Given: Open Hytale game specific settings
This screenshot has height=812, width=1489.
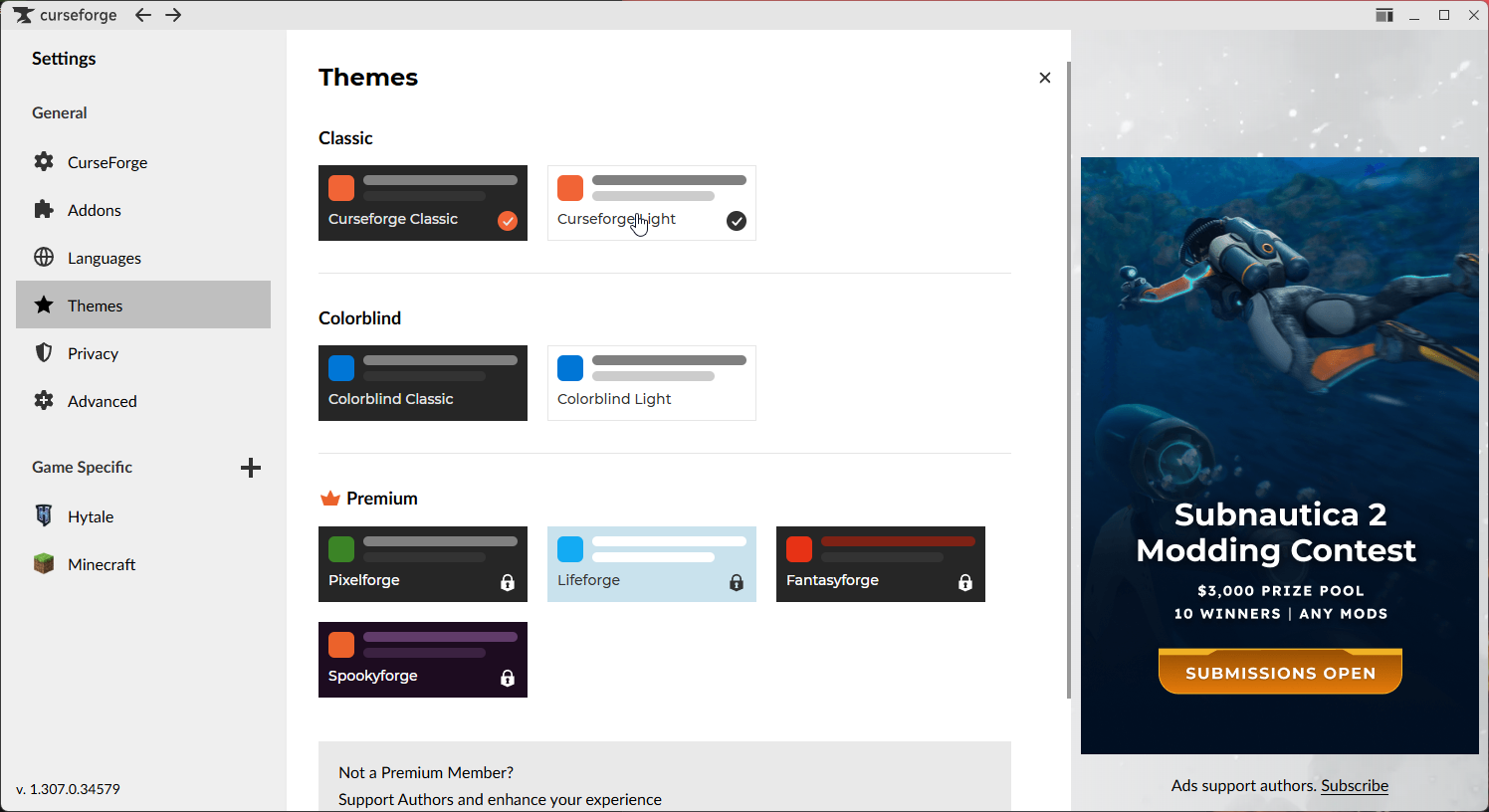Looking at the screenshot, I should (143, 515).
